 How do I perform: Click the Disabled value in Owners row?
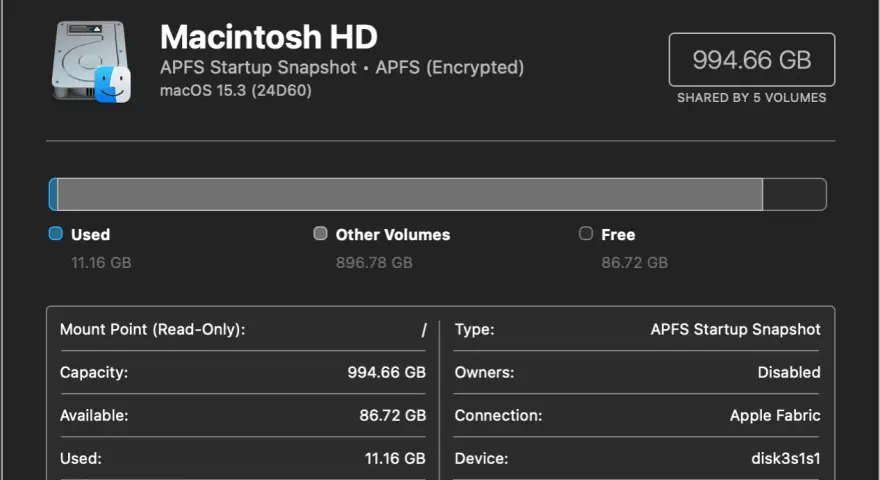coord(789,373)
